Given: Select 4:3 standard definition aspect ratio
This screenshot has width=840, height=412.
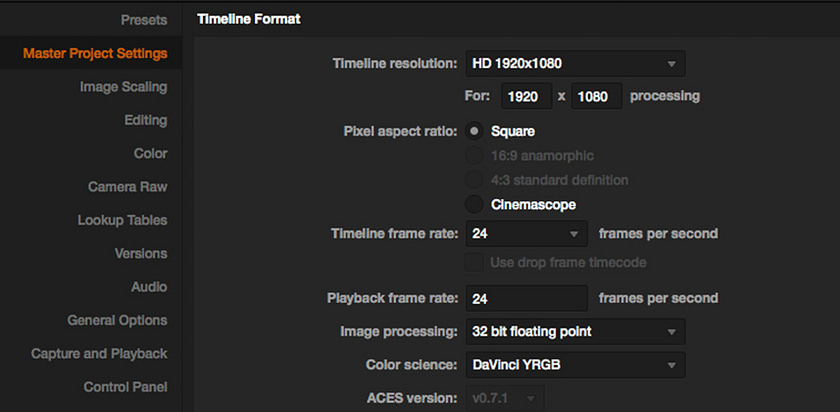Looking at the screenshot, I should 474,180.
